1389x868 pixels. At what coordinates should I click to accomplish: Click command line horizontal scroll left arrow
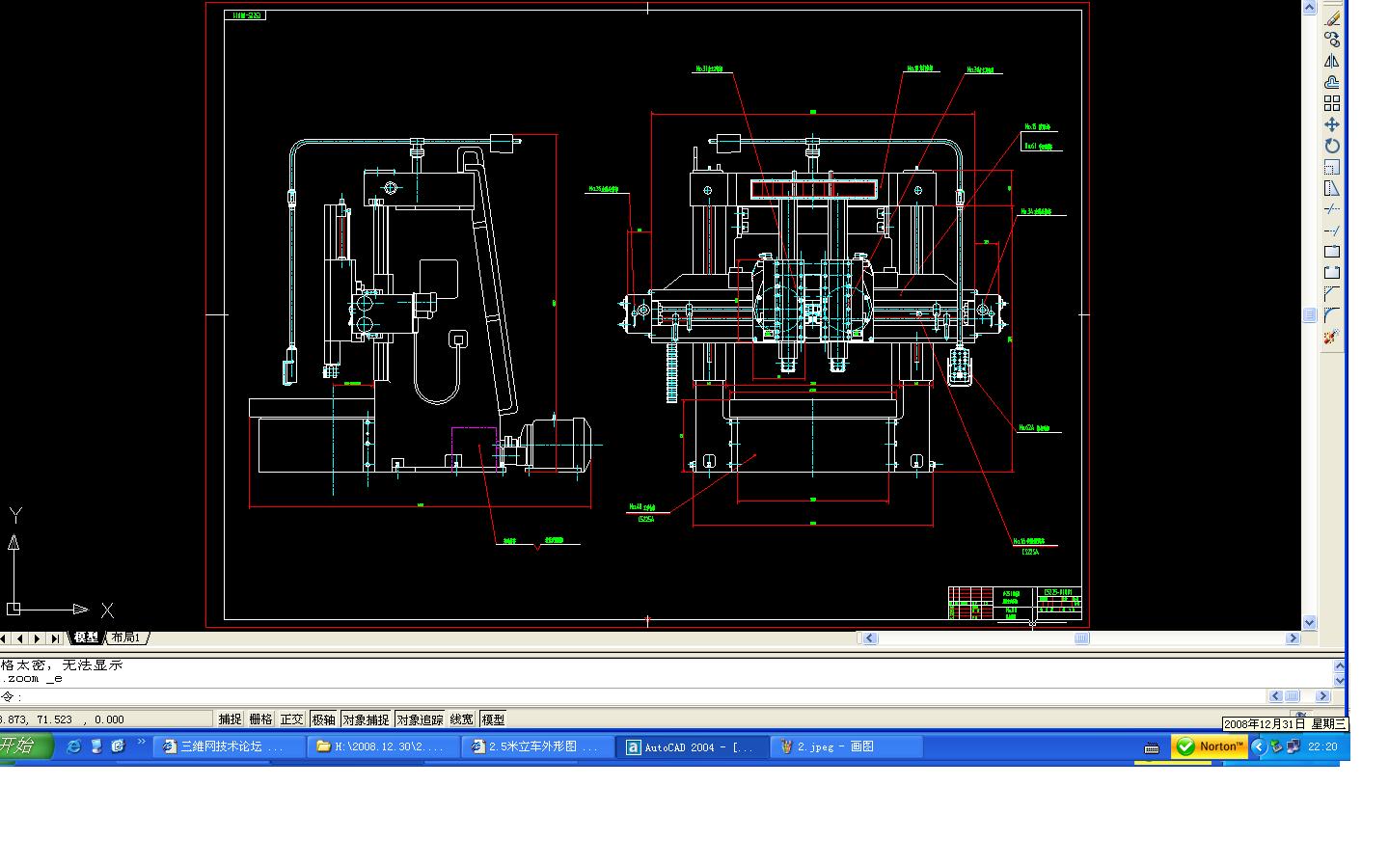click(1276, 696)
